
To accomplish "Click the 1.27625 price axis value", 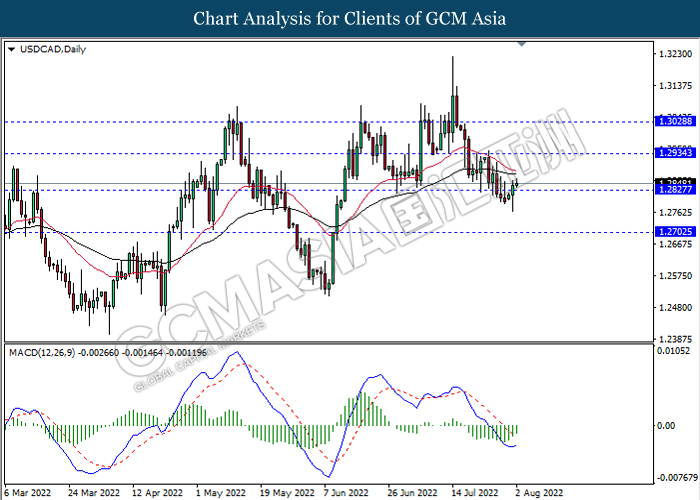I will click(675, 212).
